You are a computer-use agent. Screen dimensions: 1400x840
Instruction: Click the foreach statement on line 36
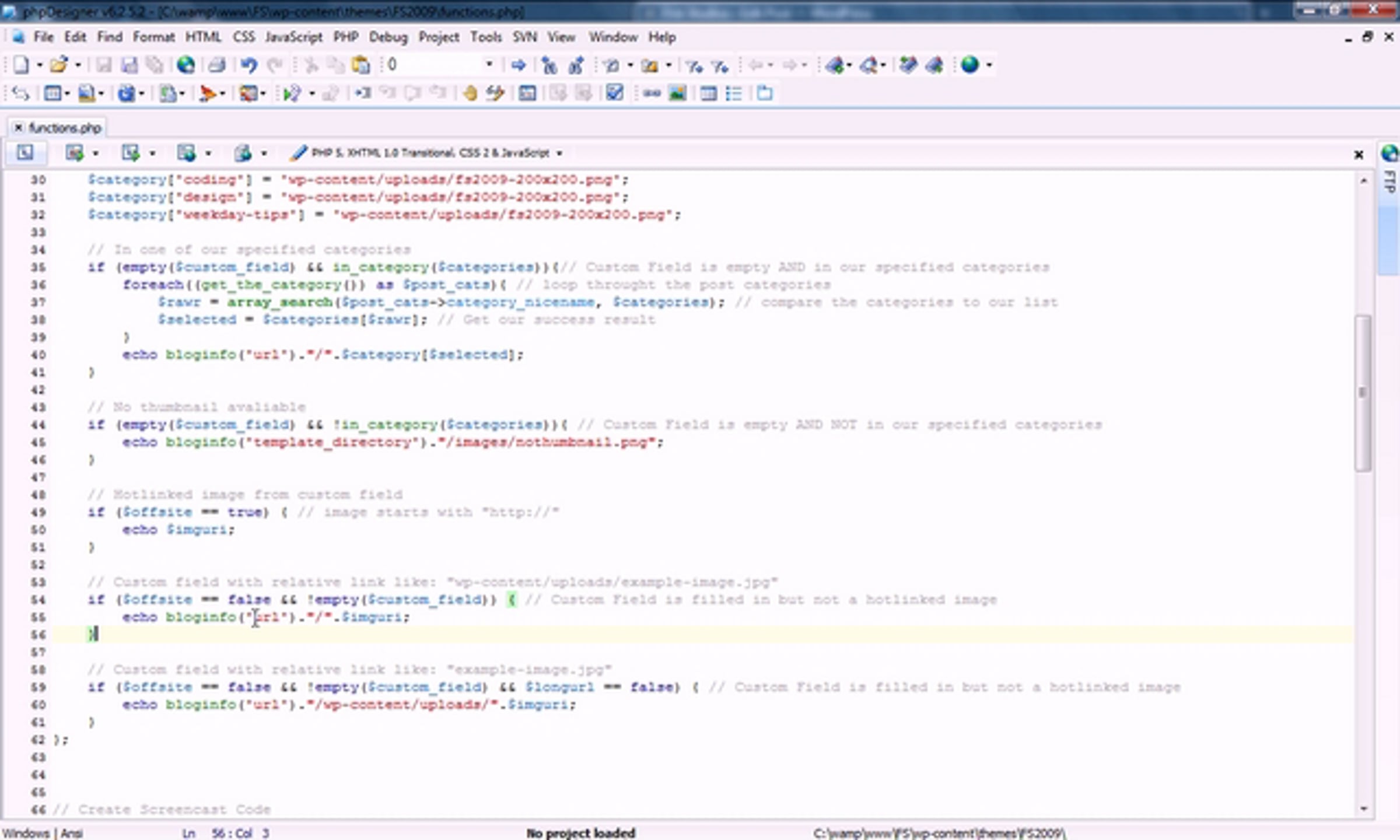(314, 285)
